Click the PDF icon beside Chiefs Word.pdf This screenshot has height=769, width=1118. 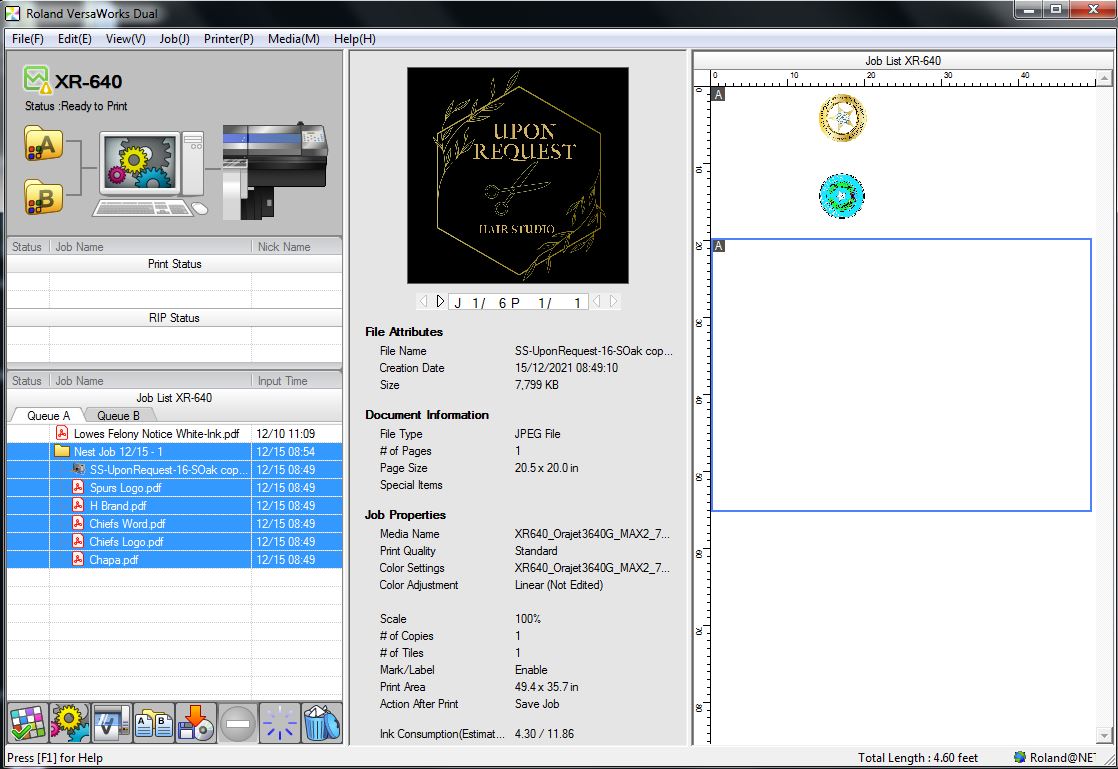click(78, 523)
